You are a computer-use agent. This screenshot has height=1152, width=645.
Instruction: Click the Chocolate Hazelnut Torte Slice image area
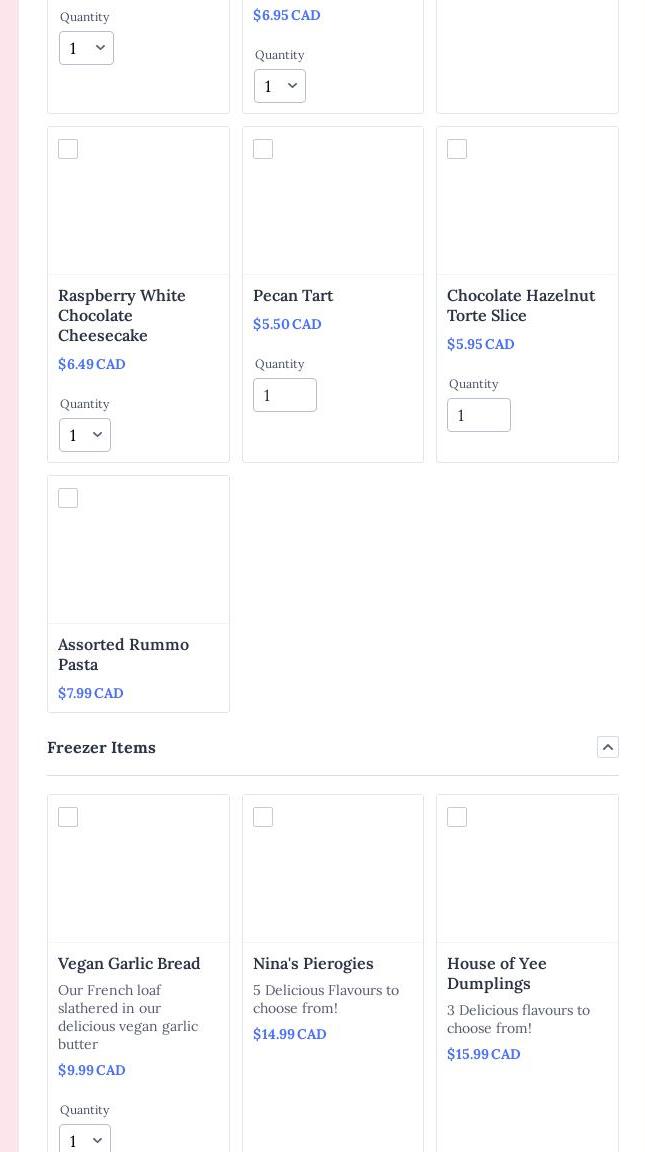pos(527,212)
